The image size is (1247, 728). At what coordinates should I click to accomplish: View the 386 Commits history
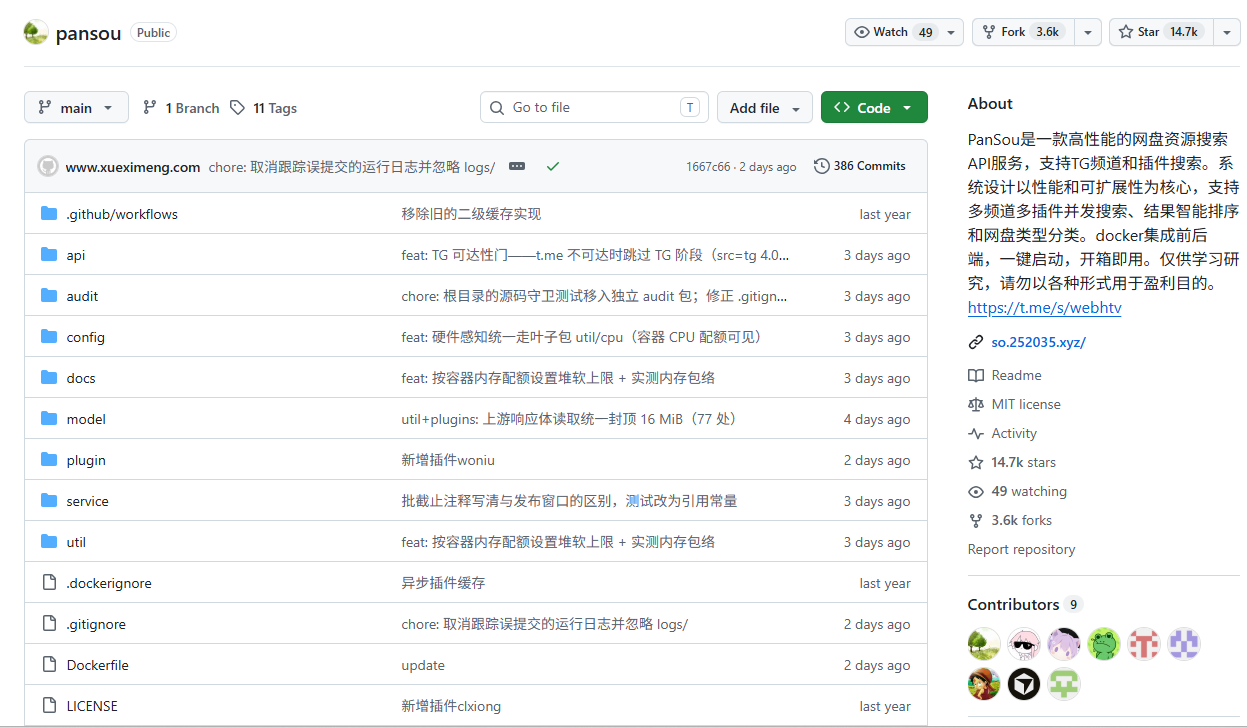(x=860, y=166)
